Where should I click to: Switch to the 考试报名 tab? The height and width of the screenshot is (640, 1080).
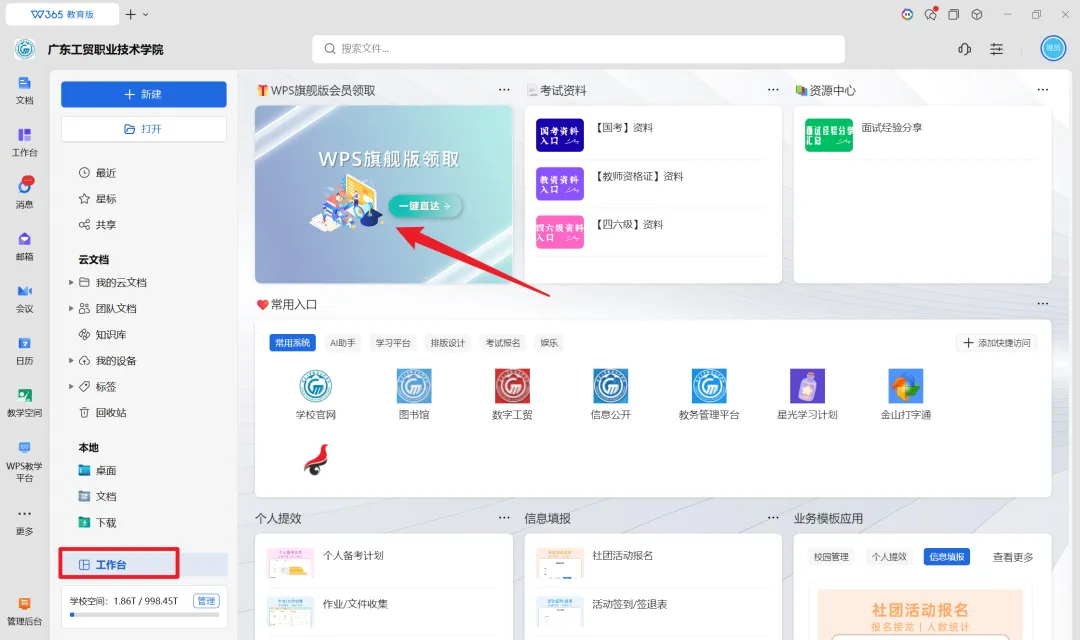[x=503, y=343]
